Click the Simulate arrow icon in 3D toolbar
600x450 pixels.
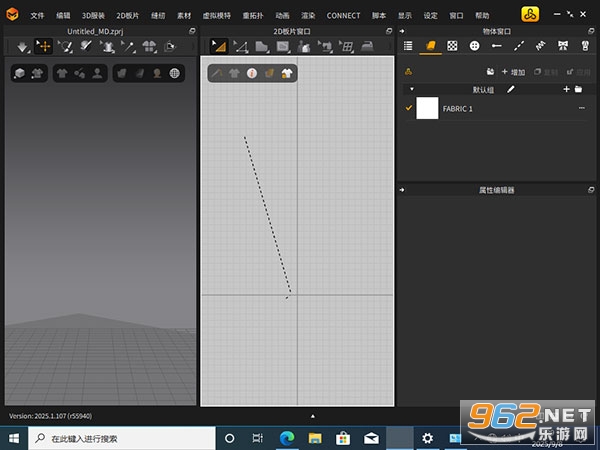tap(22, 47)
